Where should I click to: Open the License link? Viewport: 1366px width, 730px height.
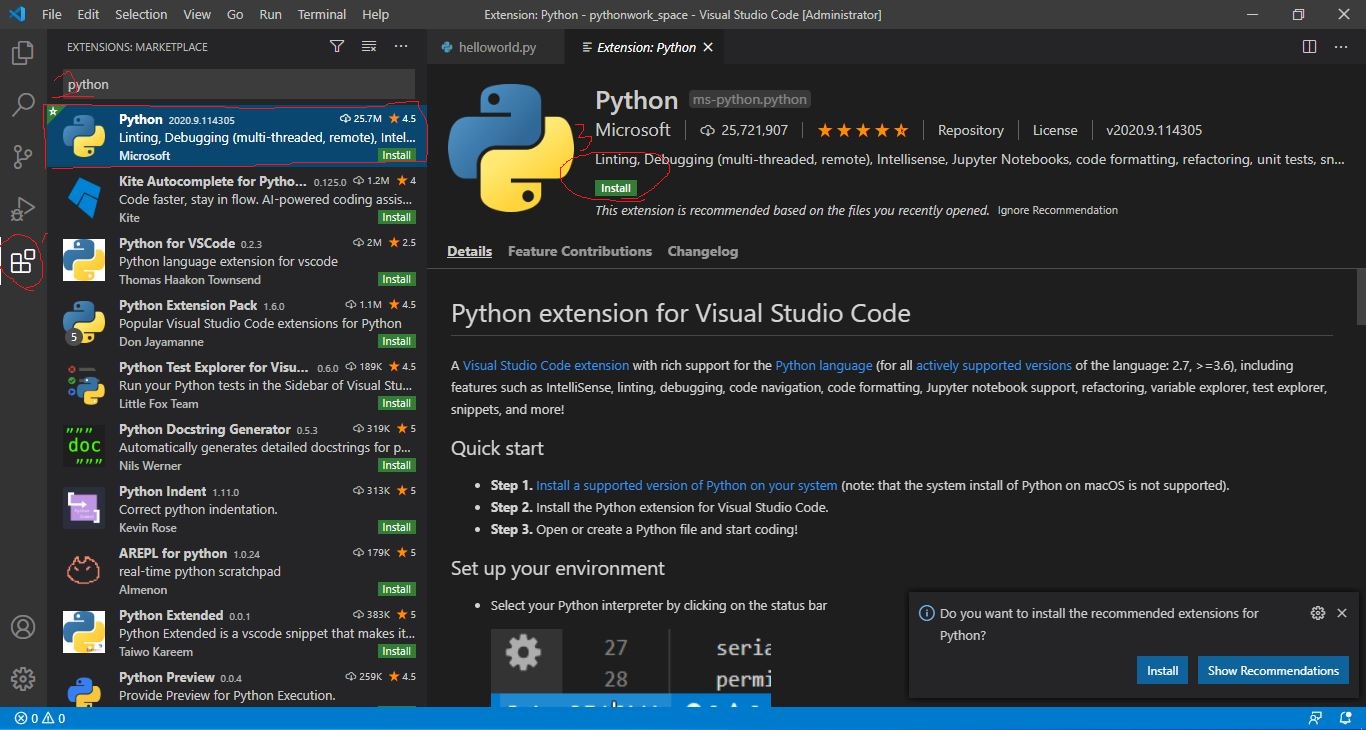(x=1055, y=130)
